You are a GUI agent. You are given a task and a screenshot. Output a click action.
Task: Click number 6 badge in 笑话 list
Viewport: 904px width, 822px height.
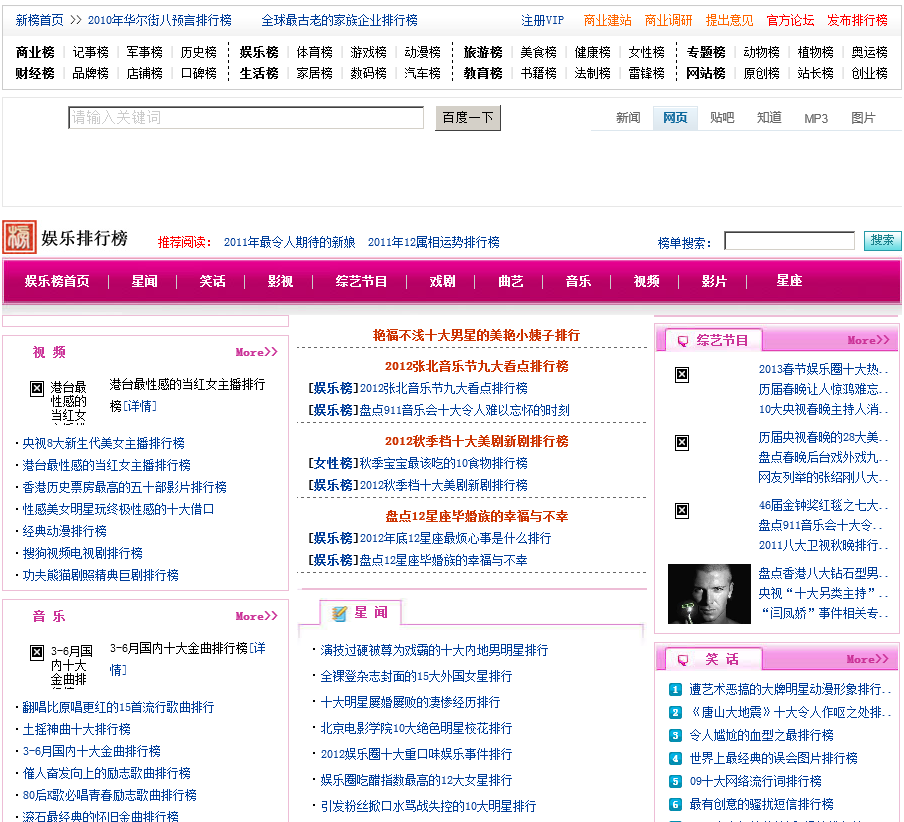pos(675,805)
